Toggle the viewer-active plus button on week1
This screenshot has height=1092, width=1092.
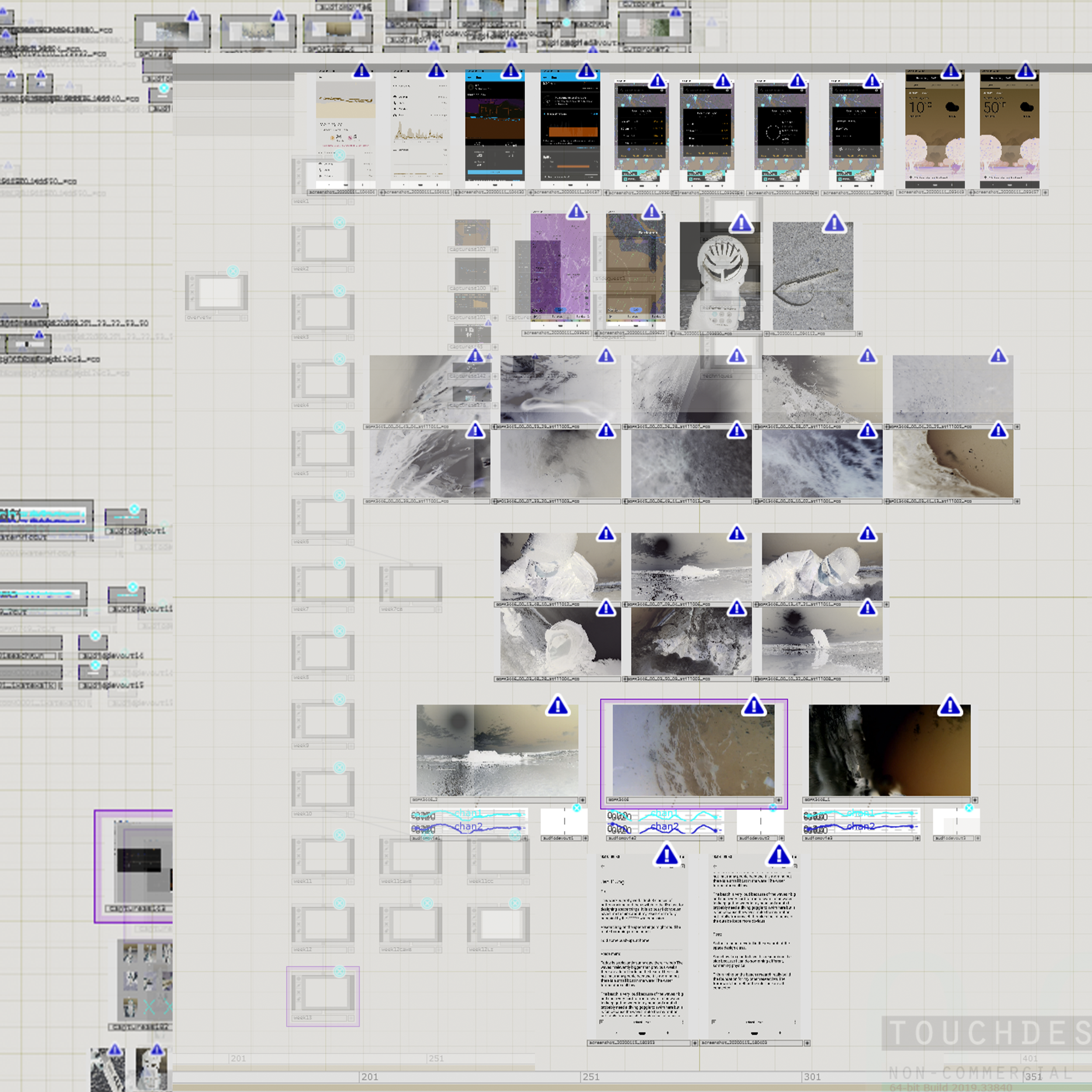(x=351, y=202)
